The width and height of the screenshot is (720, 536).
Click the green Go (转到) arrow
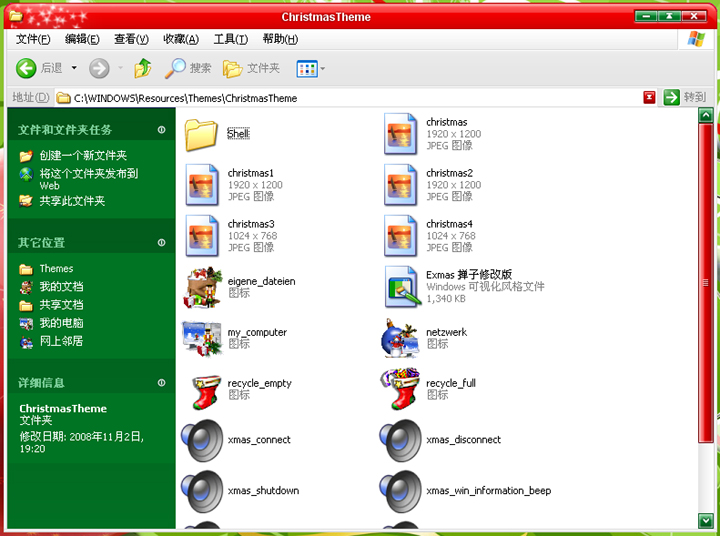(x=671, y=97)
